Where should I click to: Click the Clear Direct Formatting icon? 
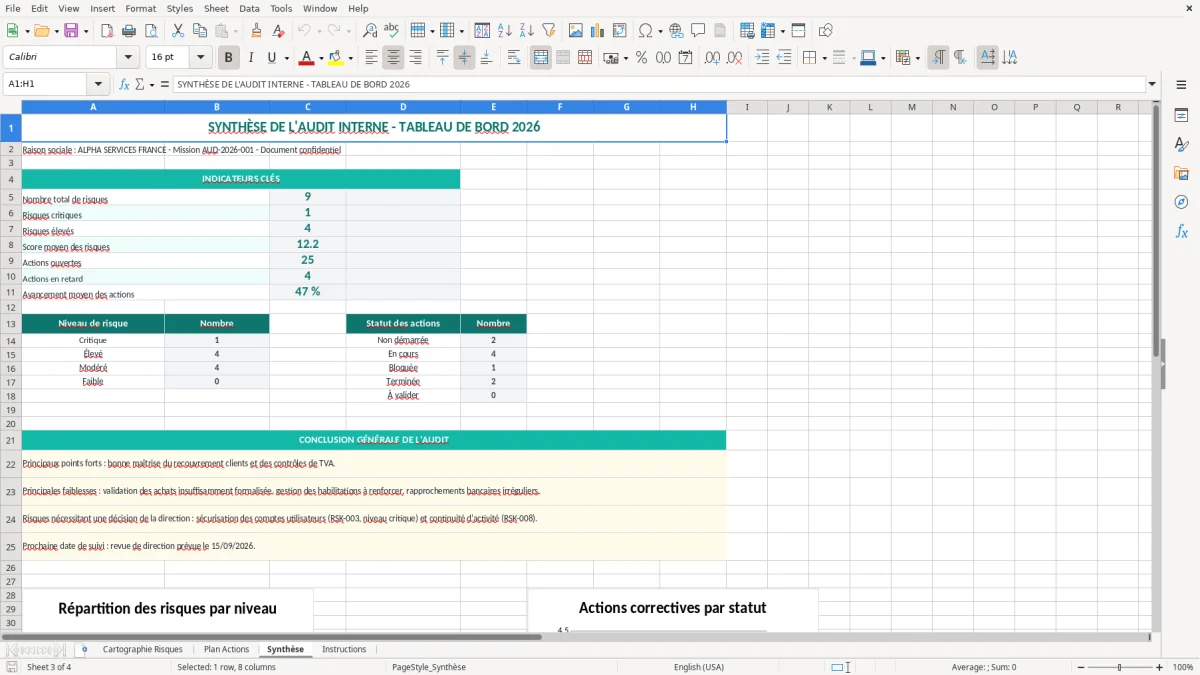click(279, 31)
